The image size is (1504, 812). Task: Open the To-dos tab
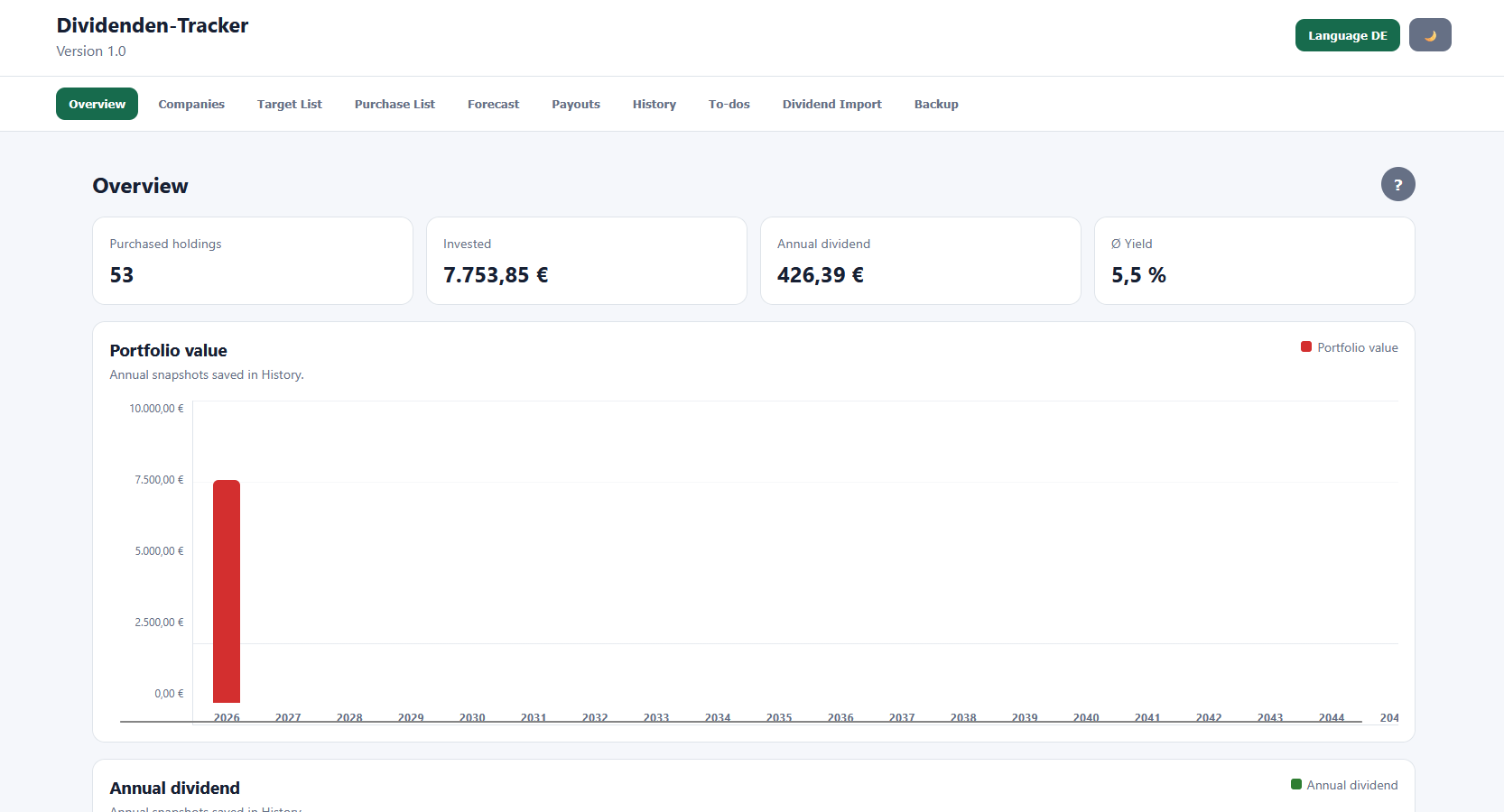click(x=729, y=104)
